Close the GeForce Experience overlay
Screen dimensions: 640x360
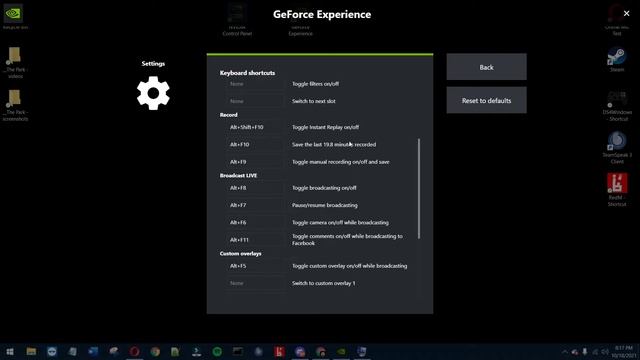pos(627,13)
